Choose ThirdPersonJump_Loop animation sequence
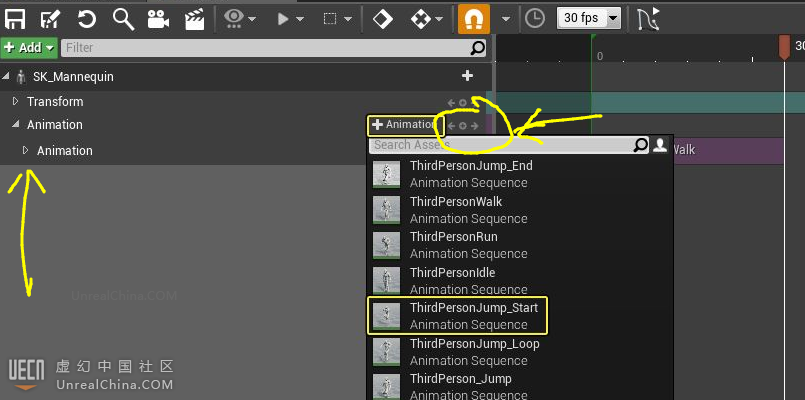The height and width of the screenshot is (400, 805). [x=520, y=352]
